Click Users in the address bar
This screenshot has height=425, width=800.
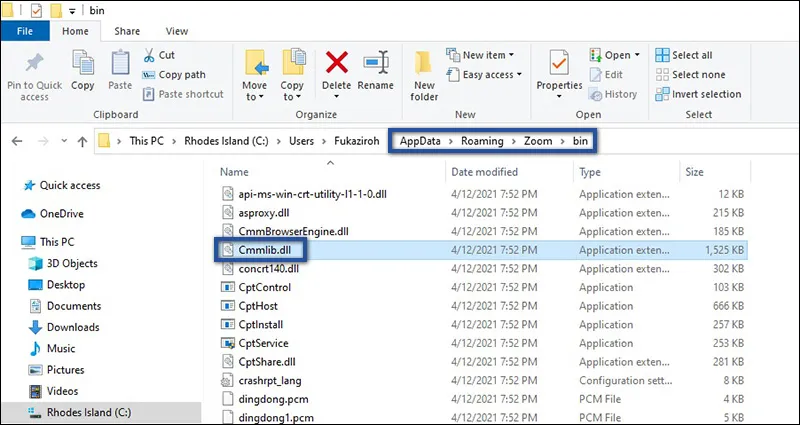tap(301, 141)
